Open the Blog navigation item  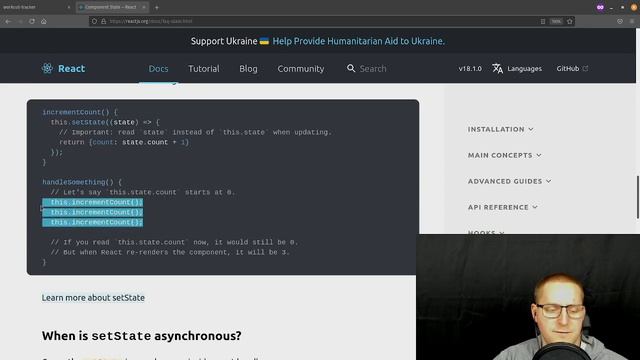coord(248,69)
